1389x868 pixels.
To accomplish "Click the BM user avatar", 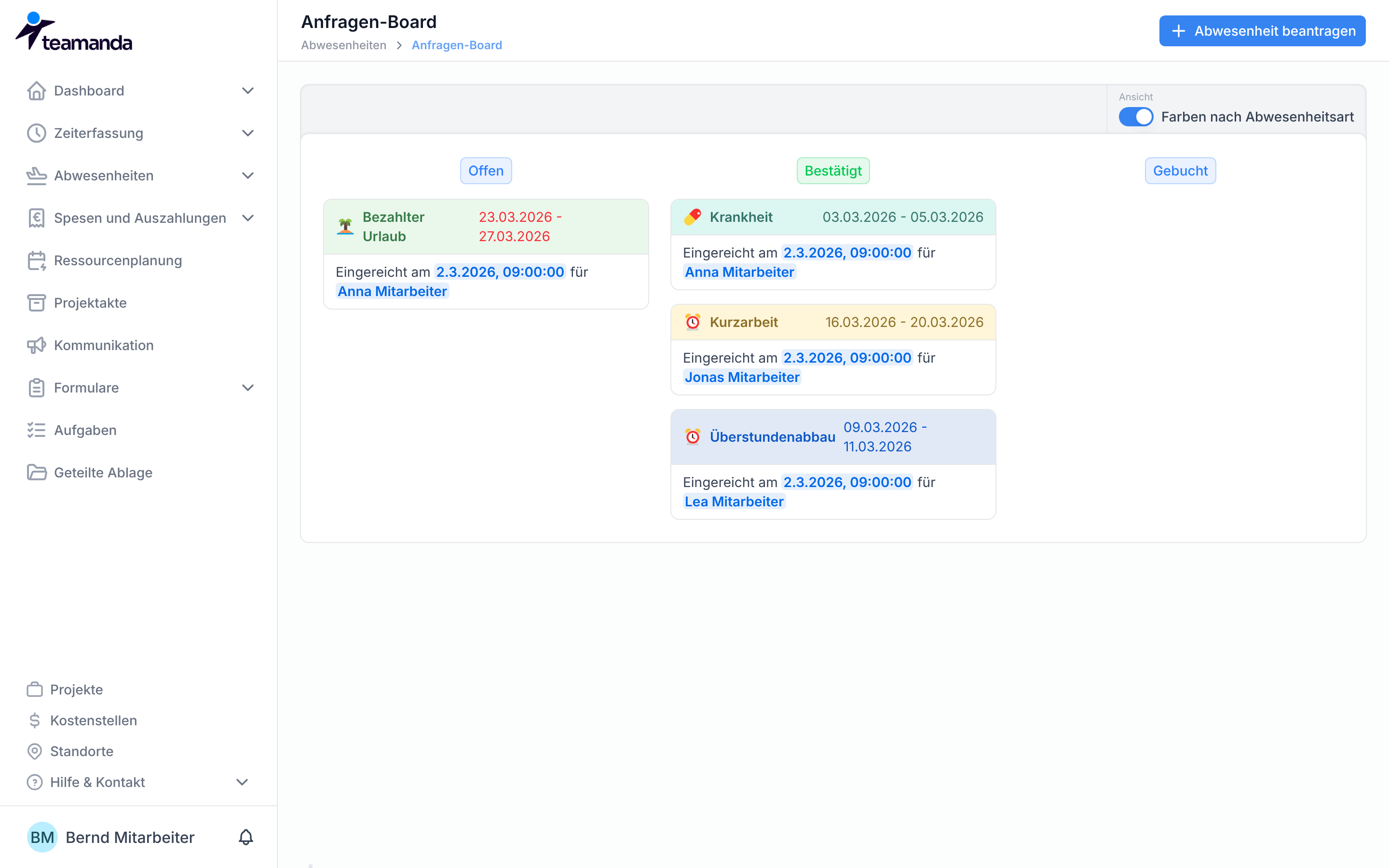I will click(42, 838).
